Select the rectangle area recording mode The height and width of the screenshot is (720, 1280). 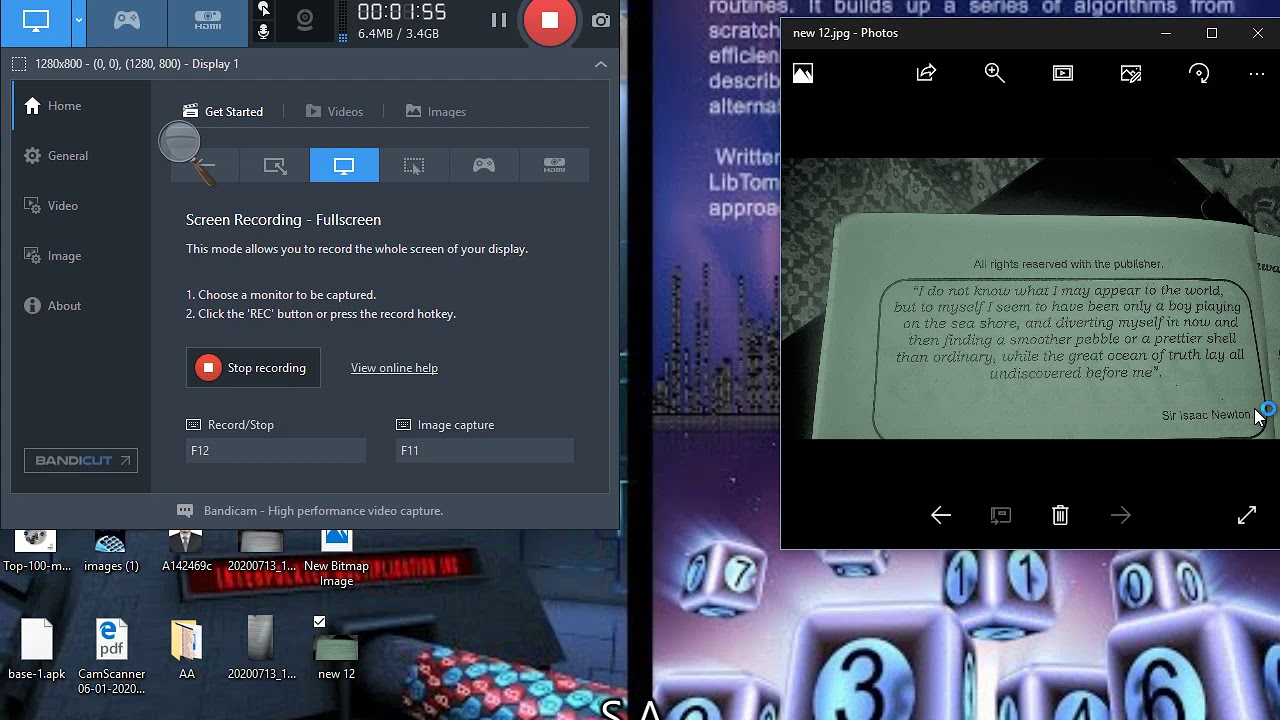(275, 166)
